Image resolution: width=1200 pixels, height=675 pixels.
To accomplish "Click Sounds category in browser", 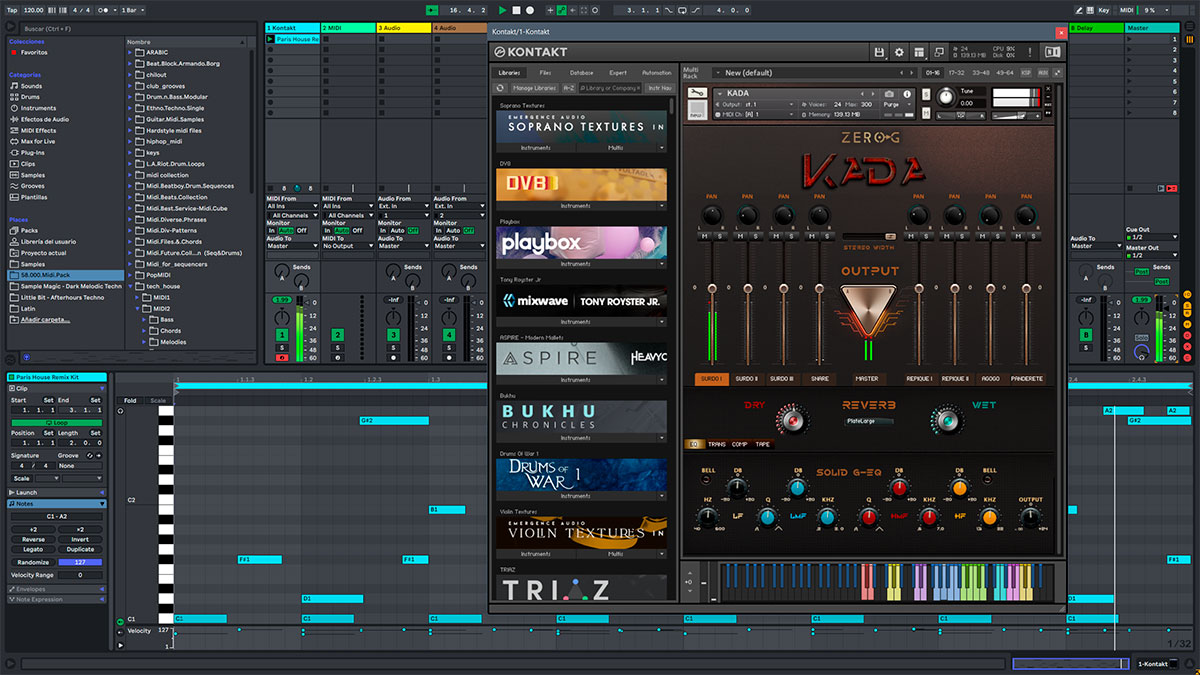I will click(31, 86).
